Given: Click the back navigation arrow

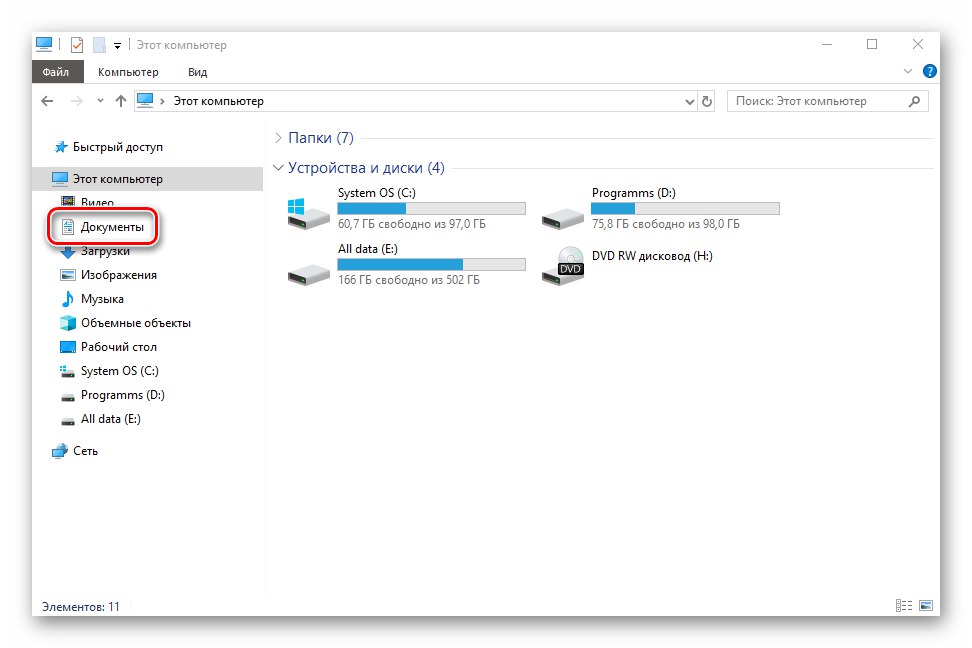Looking at the screenshot, I should pos(46,100).
